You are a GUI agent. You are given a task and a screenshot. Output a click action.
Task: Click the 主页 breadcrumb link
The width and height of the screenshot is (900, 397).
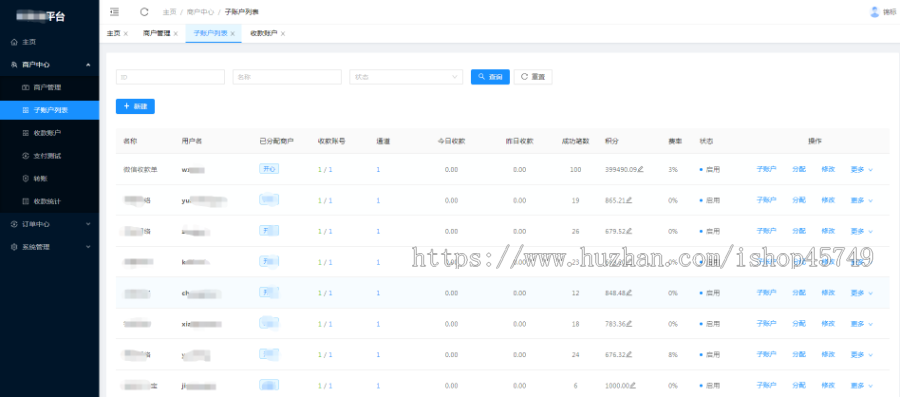[x=169, y=11]
